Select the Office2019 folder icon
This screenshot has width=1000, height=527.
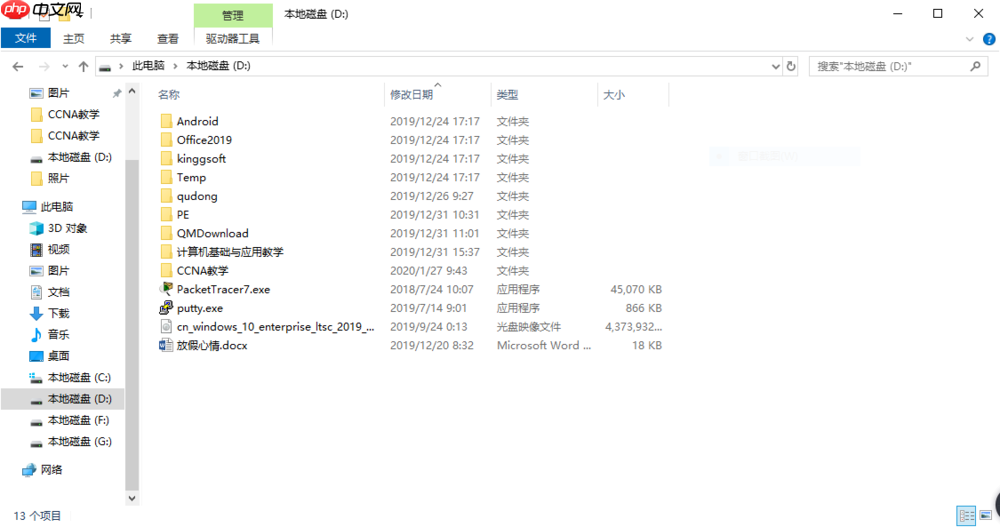(x=166, y=140)
